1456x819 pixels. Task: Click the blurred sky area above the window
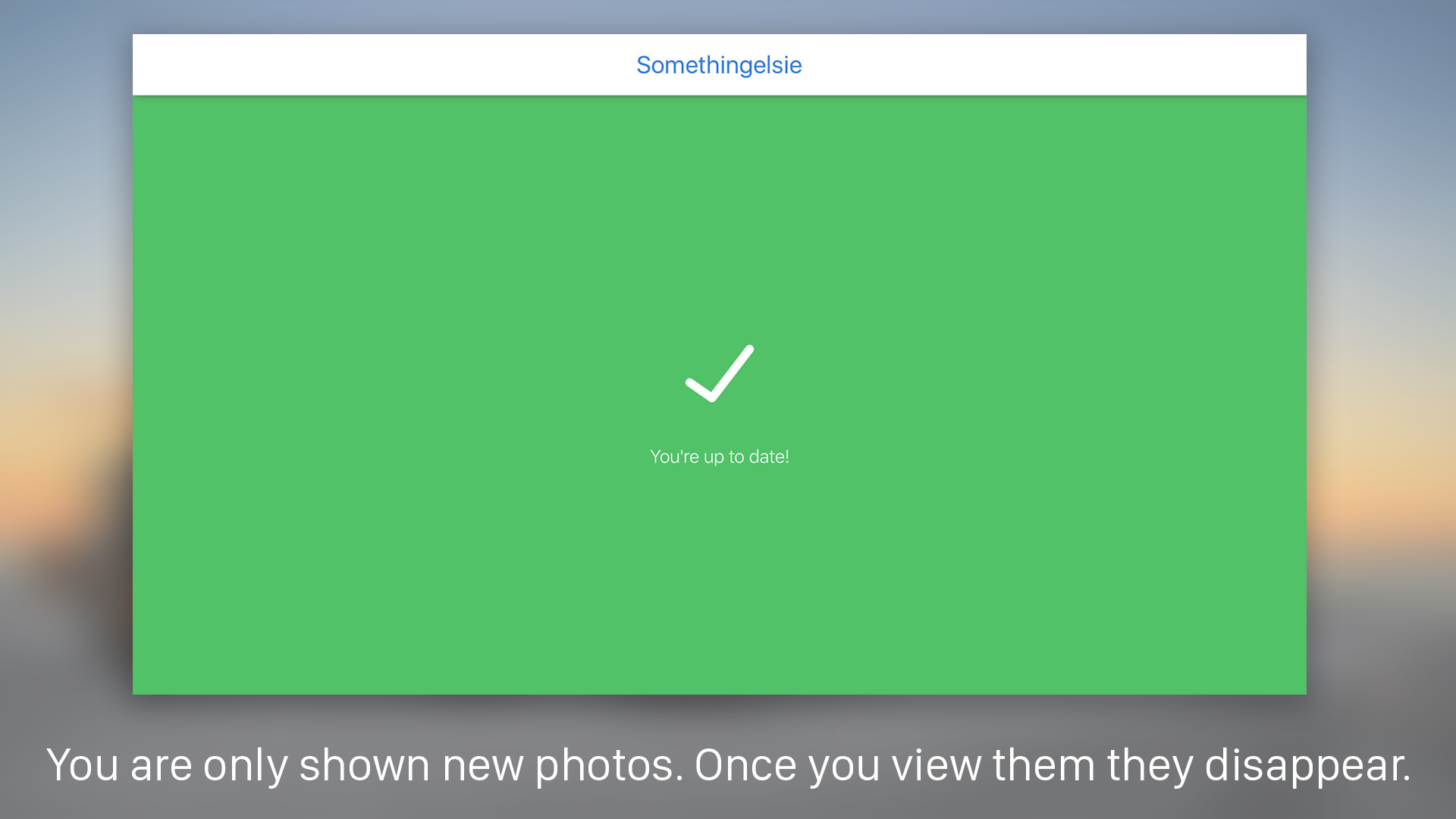click(720, 16)
